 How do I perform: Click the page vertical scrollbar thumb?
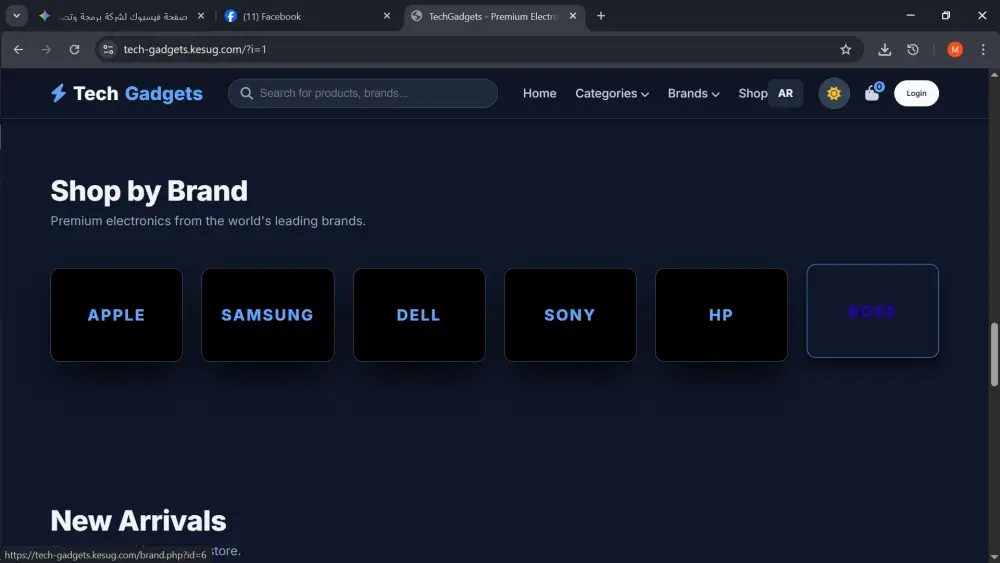pyautogui.click(x=994, y=355)
